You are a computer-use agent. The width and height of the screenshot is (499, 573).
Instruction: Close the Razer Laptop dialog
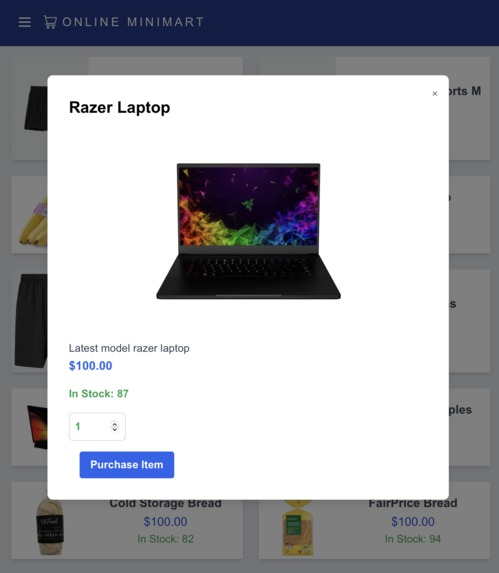[x=435, y=94]
